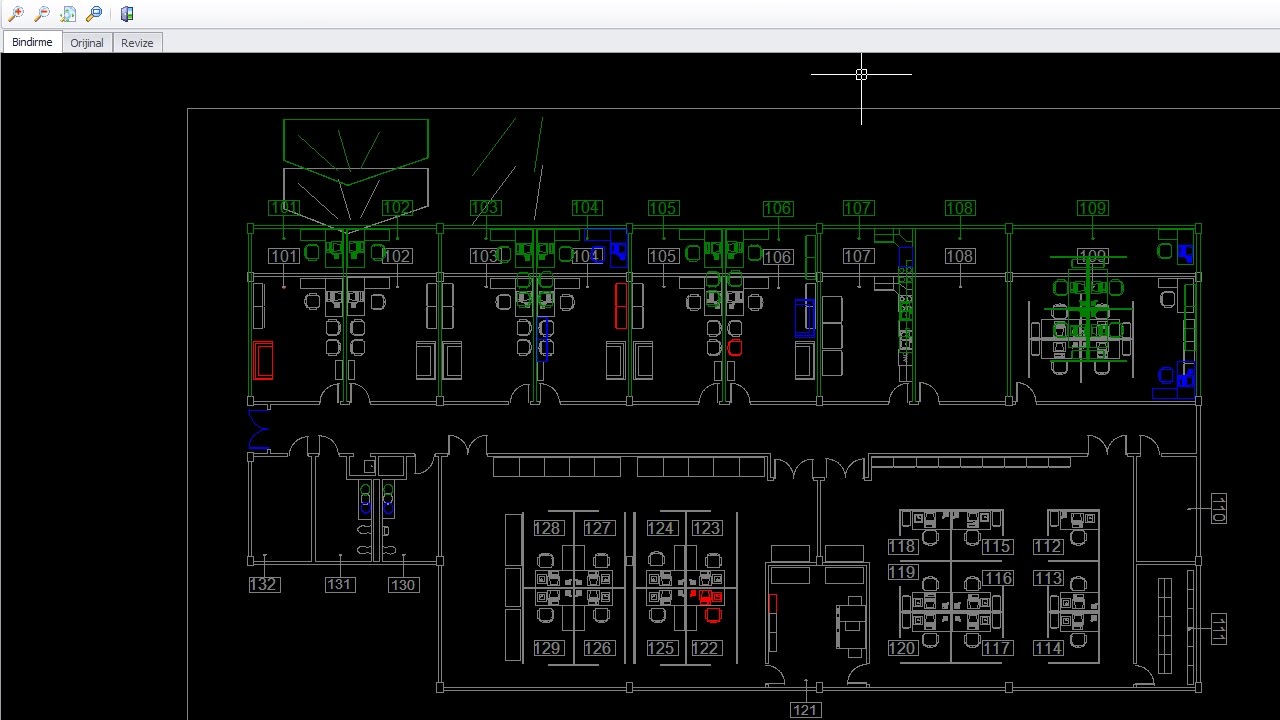
Task: Select room label 131
Action: [x=340, y=584]
